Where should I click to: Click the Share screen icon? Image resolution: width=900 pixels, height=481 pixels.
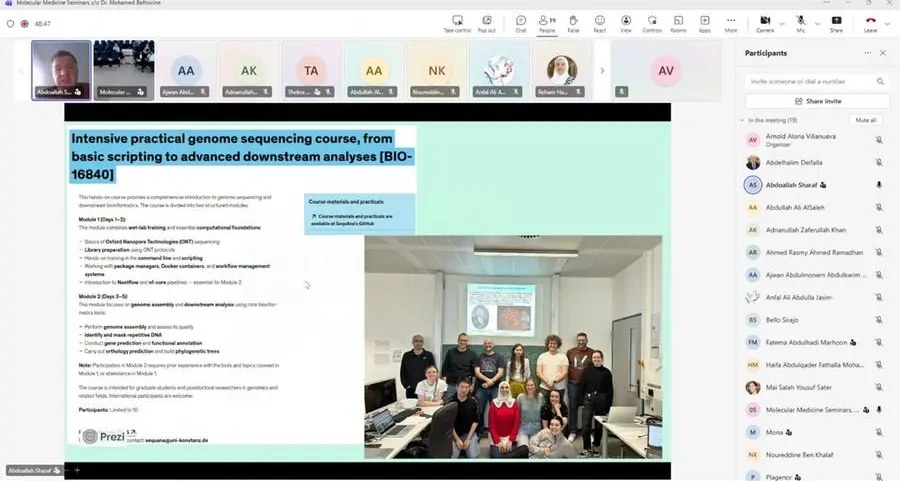pyautogui.click(x=835, y=22)
